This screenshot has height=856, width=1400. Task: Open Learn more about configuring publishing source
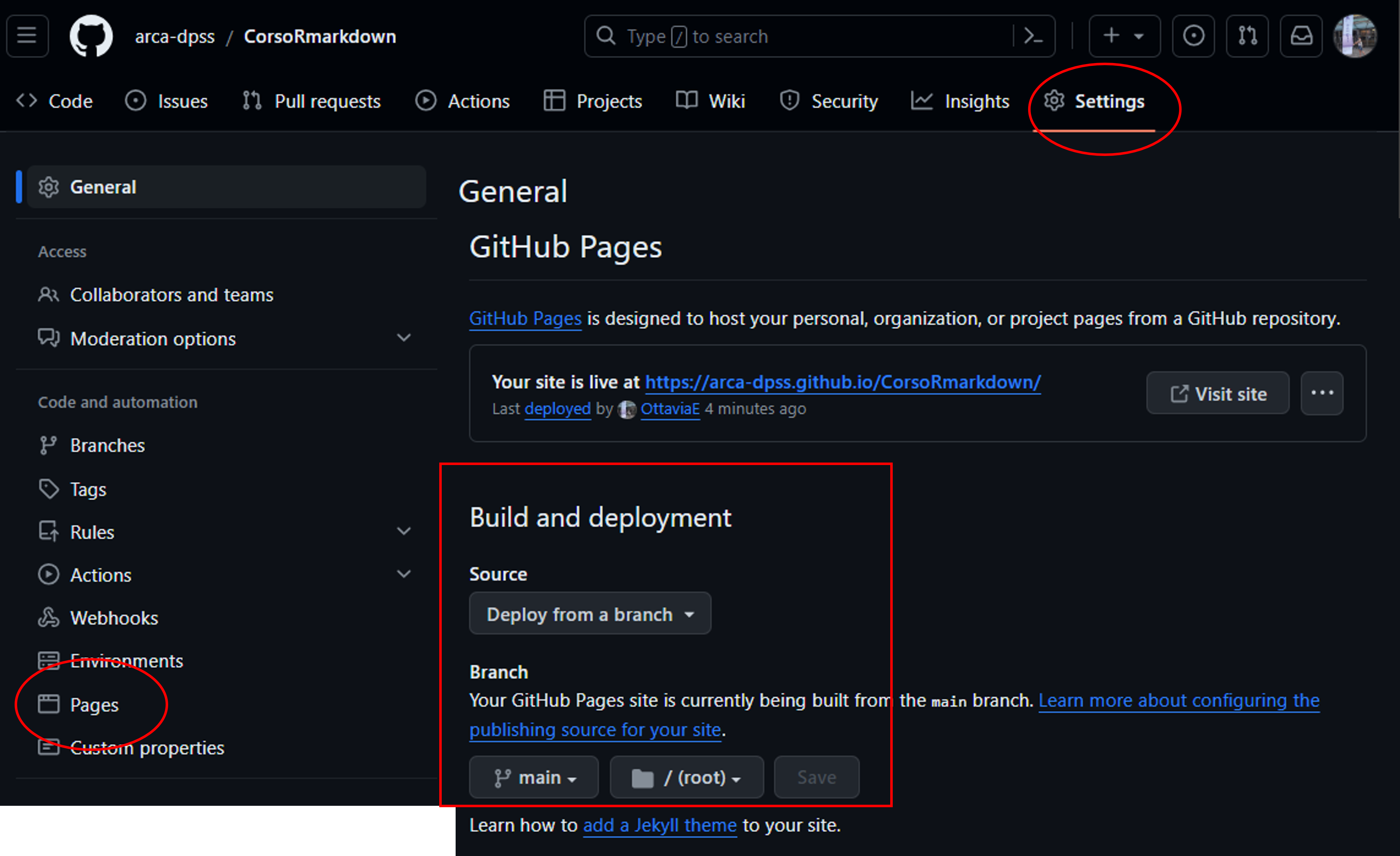[1178, 700]
